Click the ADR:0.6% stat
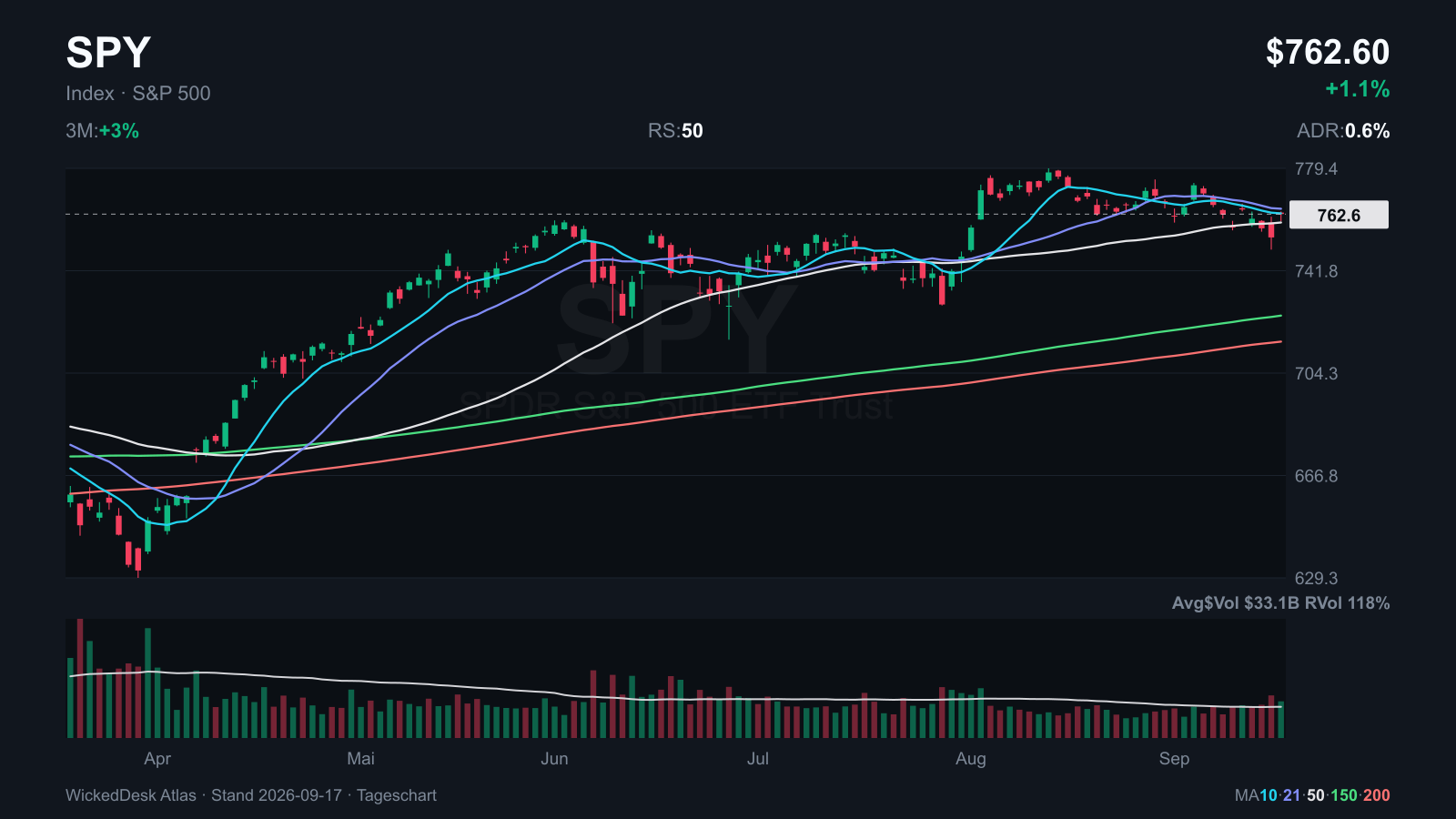This screenshot has height=819, width=1456. [x=1343, y=131]
